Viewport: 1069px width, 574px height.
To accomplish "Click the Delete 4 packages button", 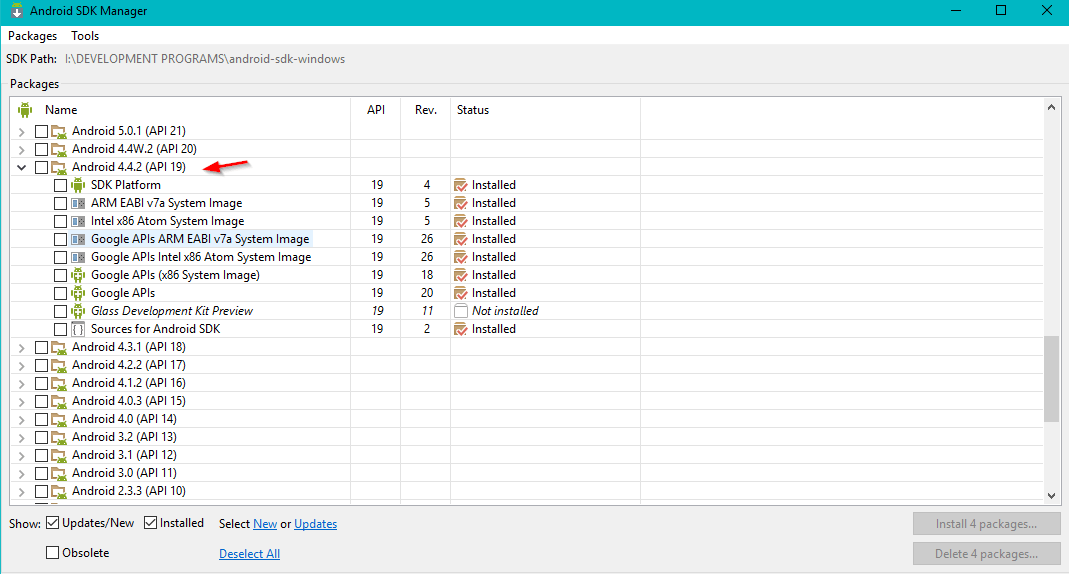I will point(987,554).
